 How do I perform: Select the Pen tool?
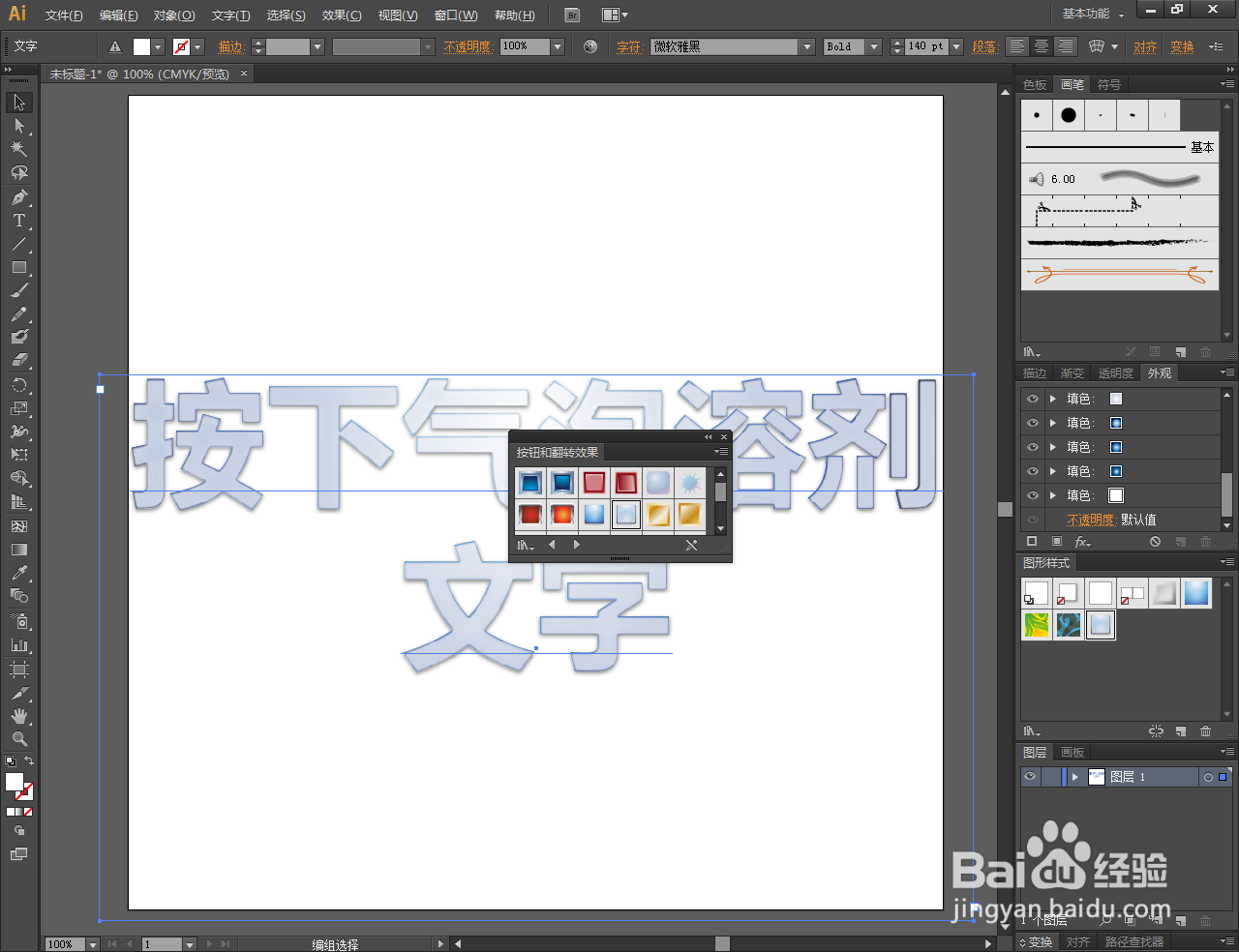(19, 197)
